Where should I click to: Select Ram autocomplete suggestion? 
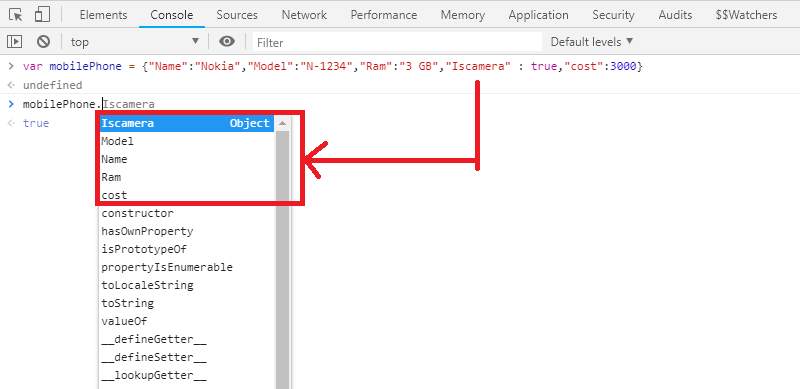tap(187, 177)
